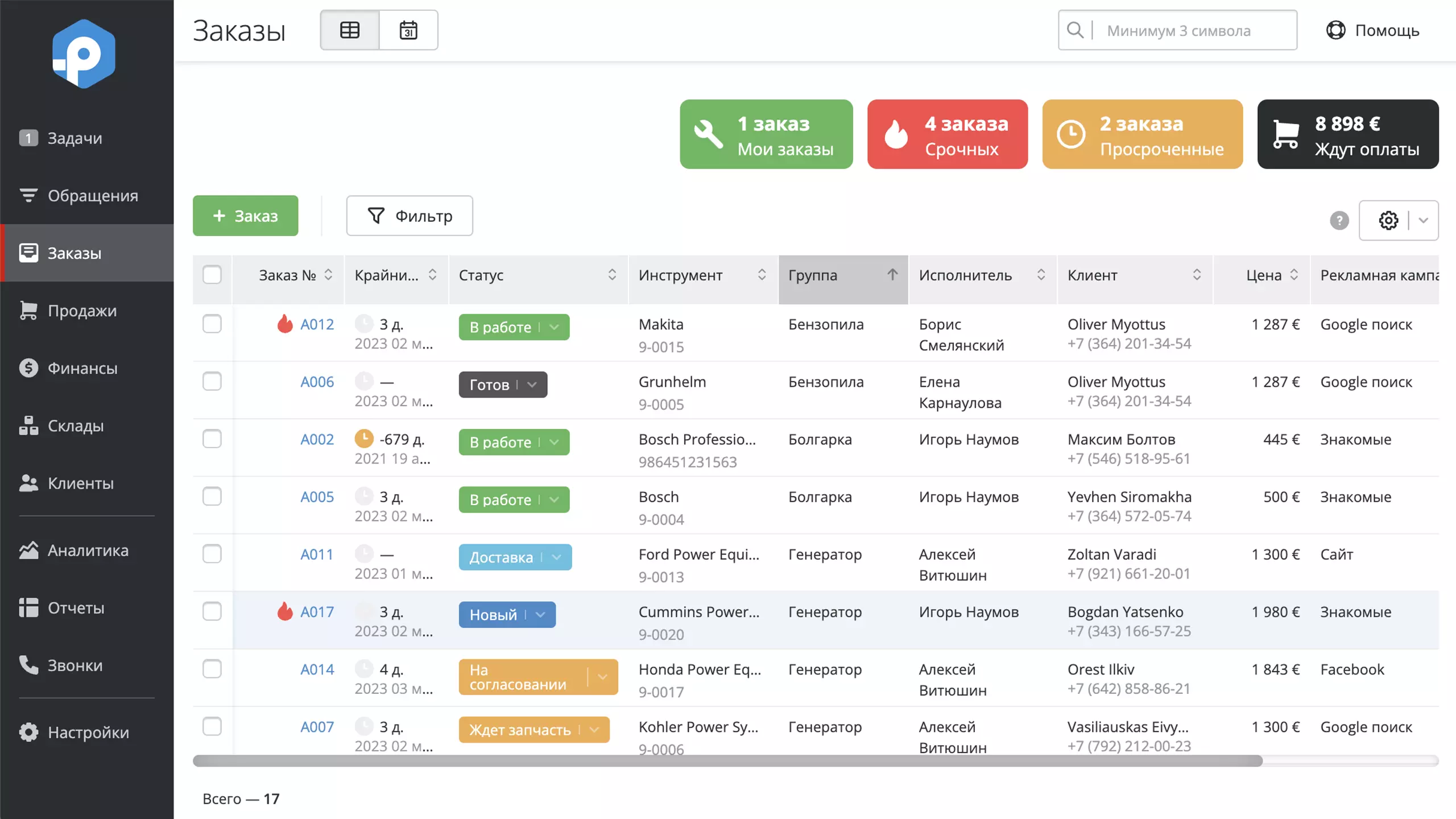Open Помощь lifebuoy help

(1372, 30)
